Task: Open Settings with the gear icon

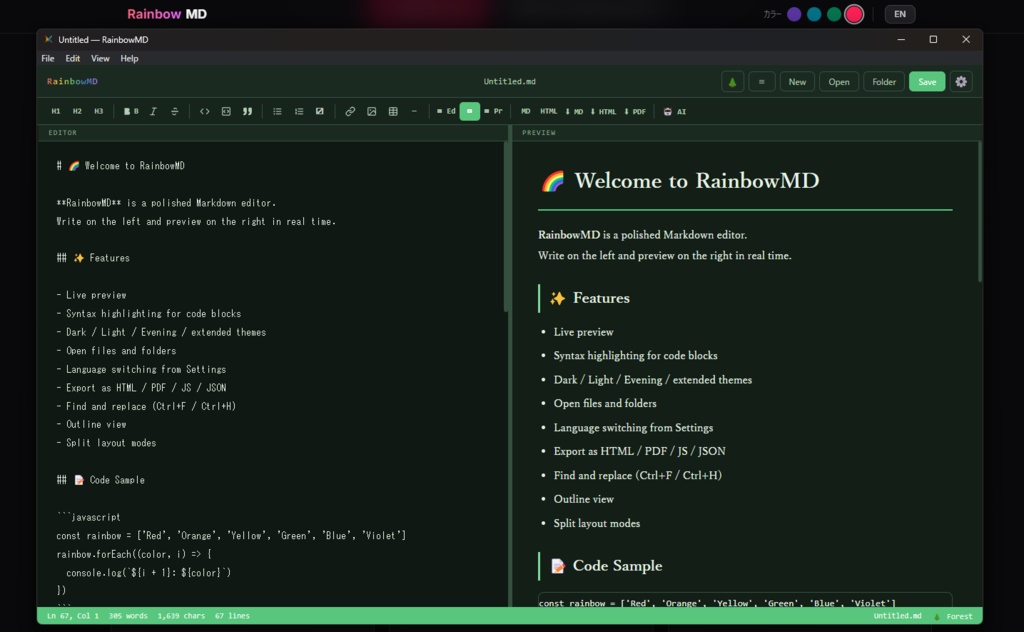Action: (x=960, y=81)
